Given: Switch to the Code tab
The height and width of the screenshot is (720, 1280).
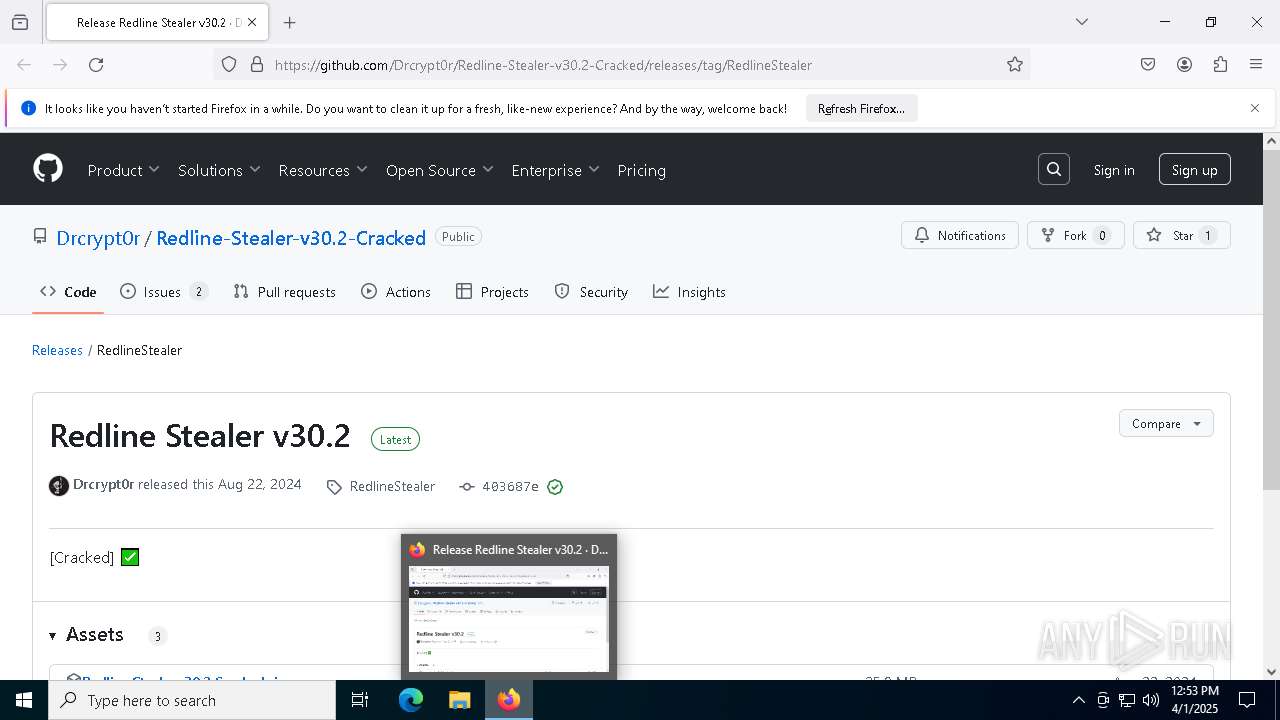Looking at the screenshot, I should [68, 292].
